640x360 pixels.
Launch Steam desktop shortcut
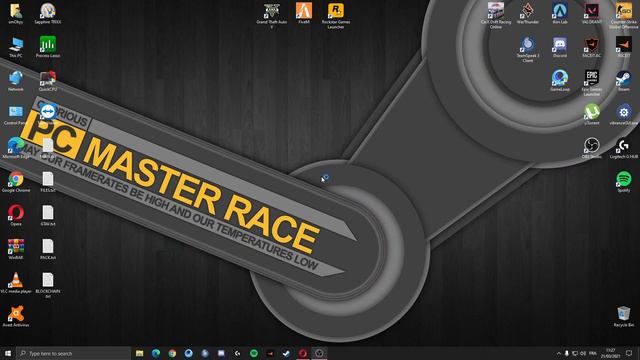[624, 80]
